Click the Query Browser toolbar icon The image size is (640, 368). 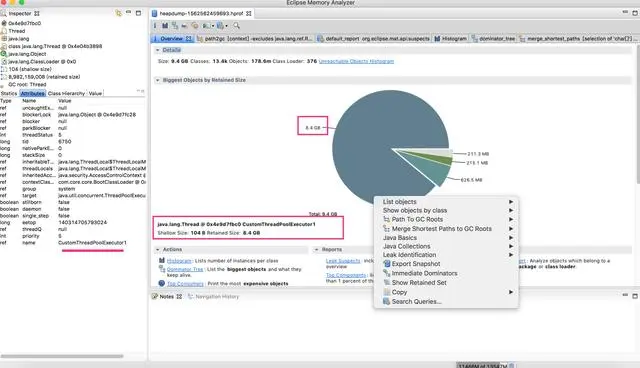(x=220, y=26)
